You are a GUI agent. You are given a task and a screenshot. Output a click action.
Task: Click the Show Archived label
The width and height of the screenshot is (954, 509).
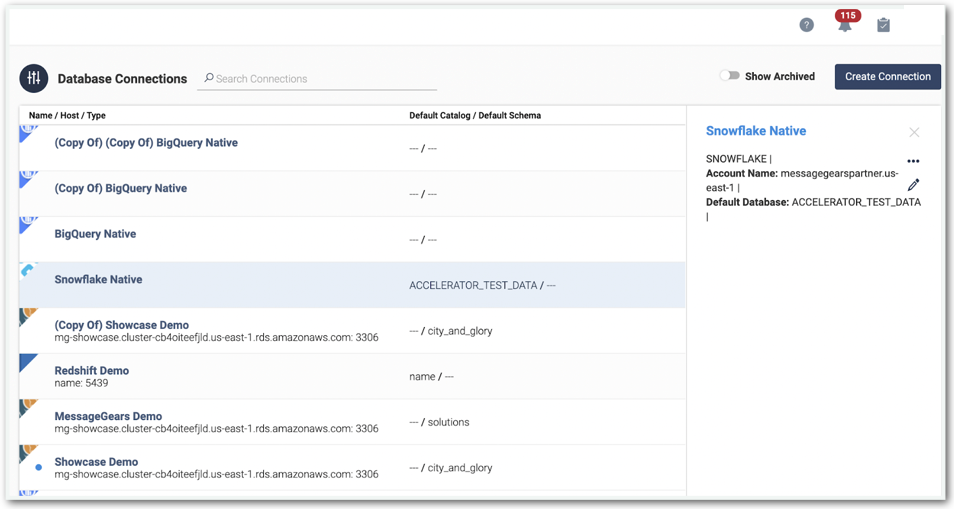point(779,77)
